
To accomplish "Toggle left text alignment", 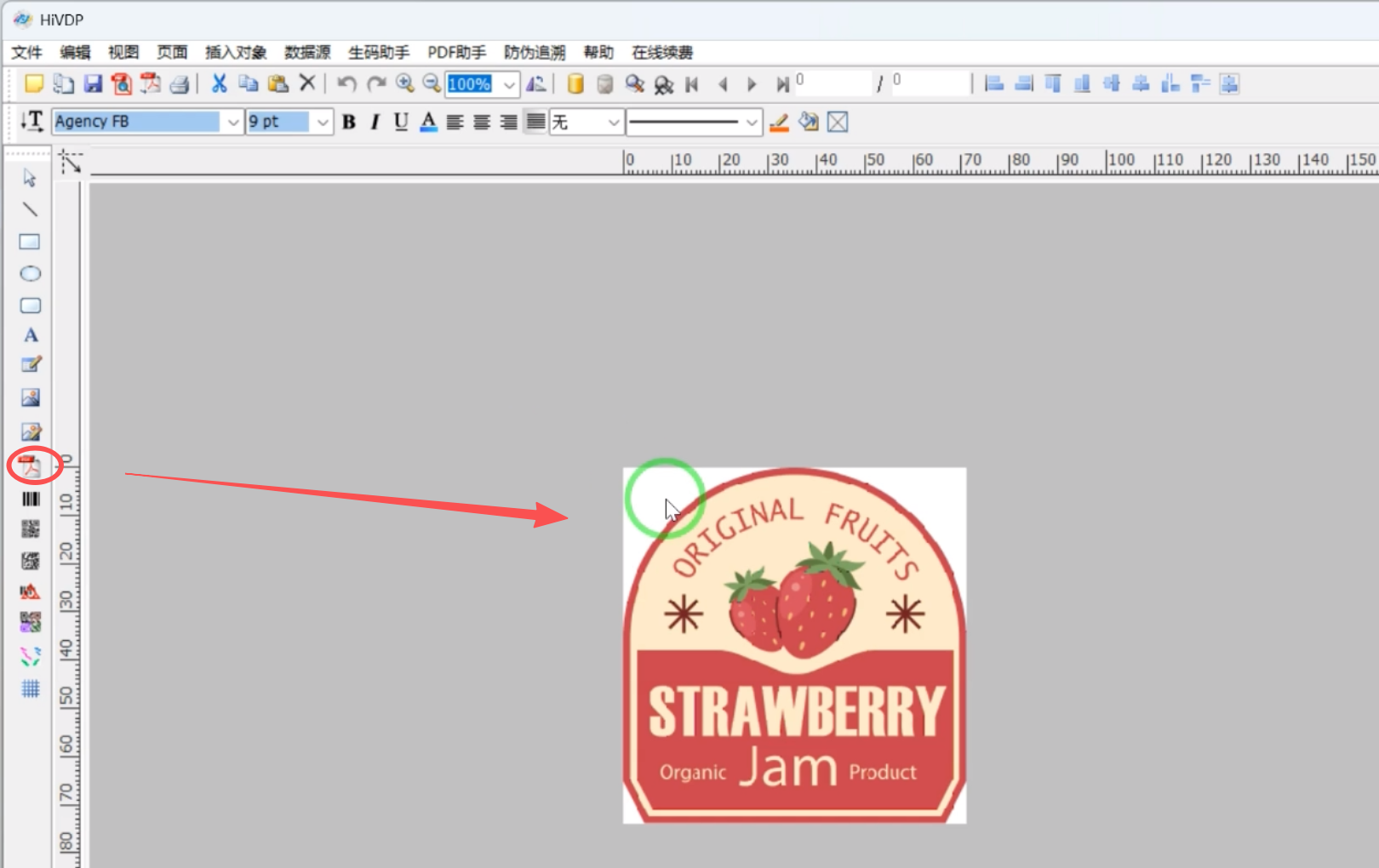I will pyautogui.click(x=455, y=122).
